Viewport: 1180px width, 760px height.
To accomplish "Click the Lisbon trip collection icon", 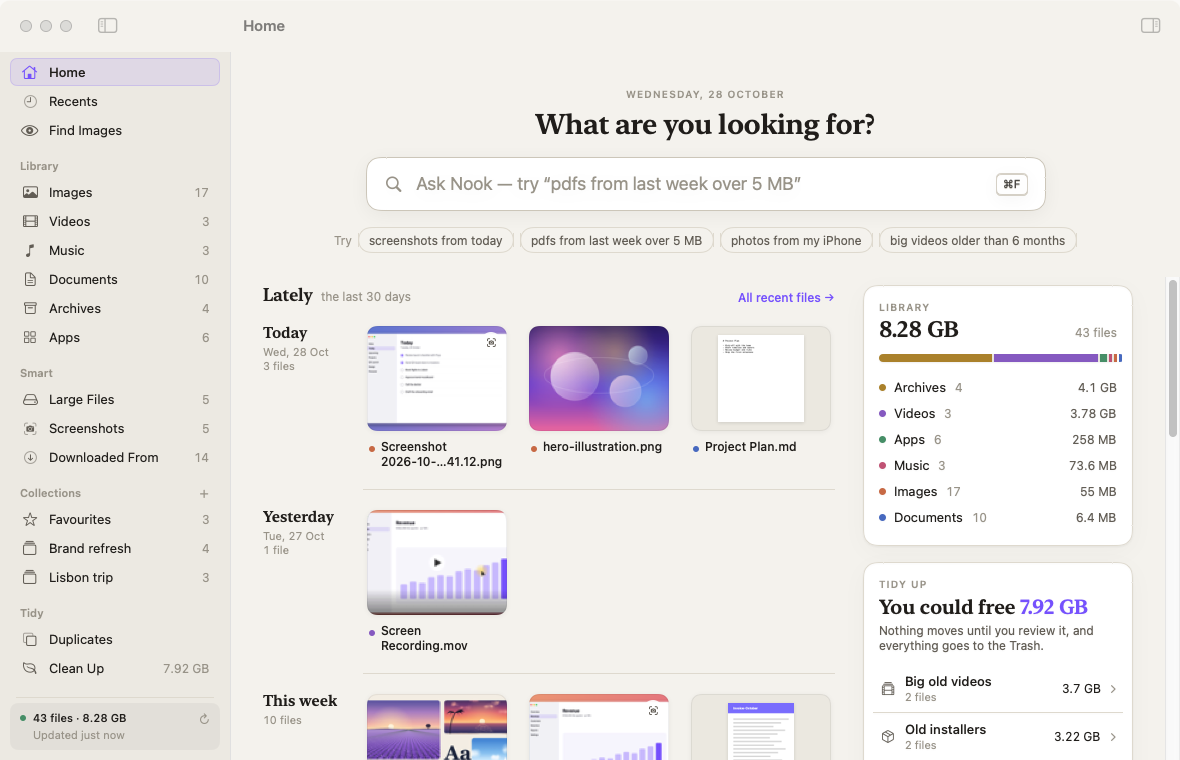I will pyautogui.click(x=30, y=578).
